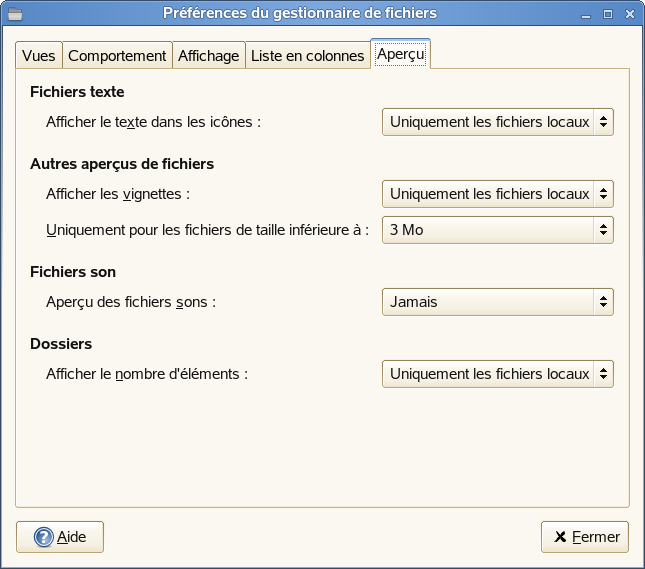Open the nombre d'éléments dropdown
The width and height of the screenshot is (645, 569).
(497, 374)
